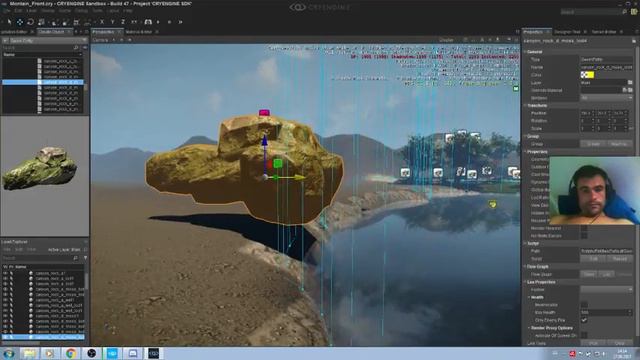Click the layer picker icon beside Layer field
This screenshot has width=640, height=360.
pyautogui.click(x=630, y=82)
